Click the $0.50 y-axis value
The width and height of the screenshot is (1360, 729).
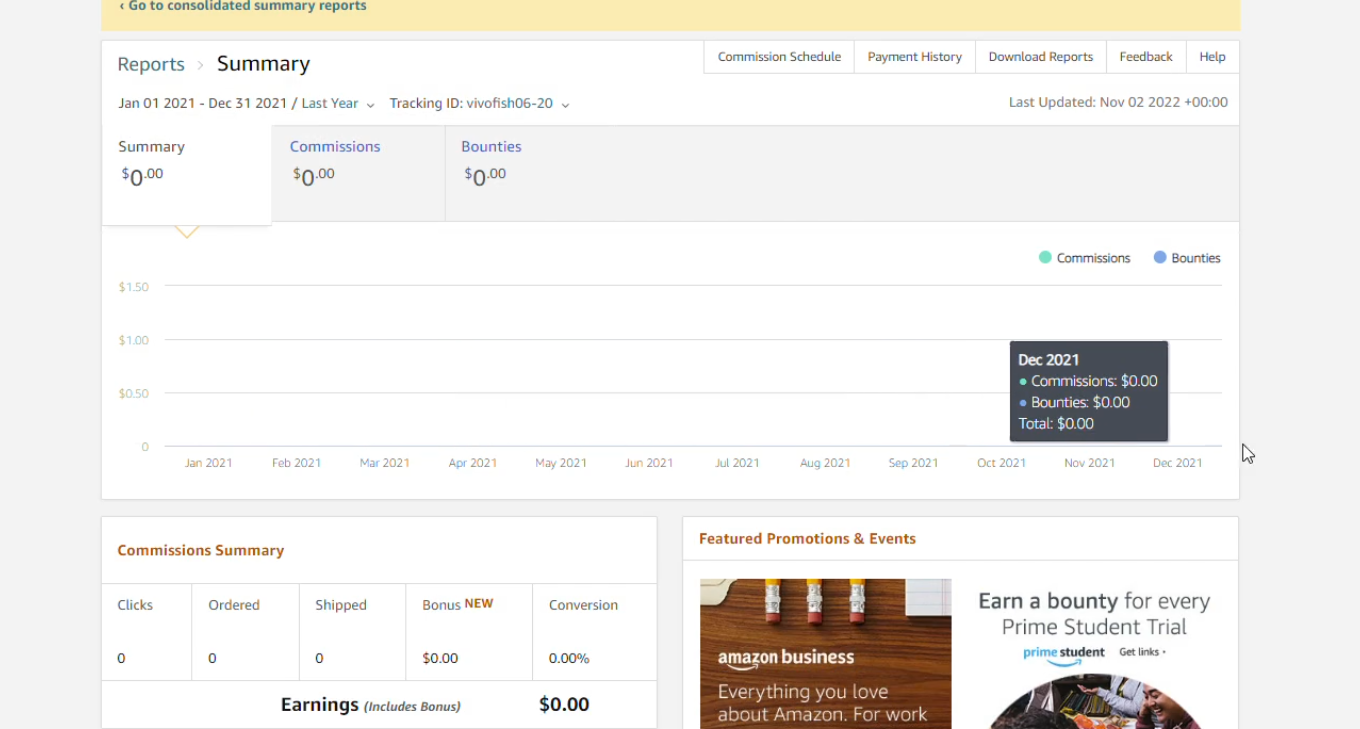[133, 393]
